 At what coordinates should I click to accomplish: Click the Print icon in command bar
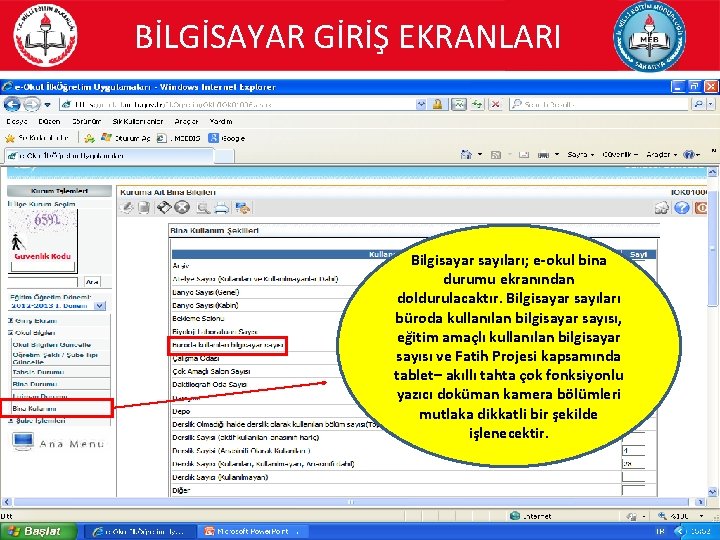pos(543,155)
